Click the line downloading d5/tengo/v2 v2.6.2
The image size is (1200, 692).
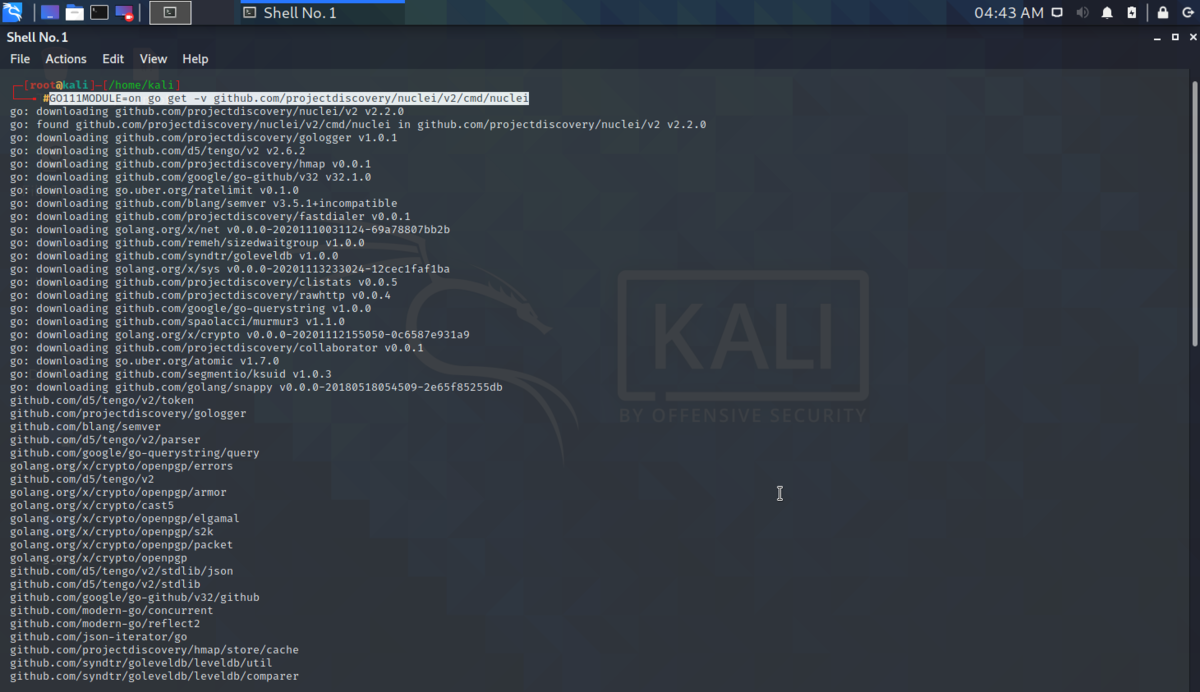click(x=158, y=151)
